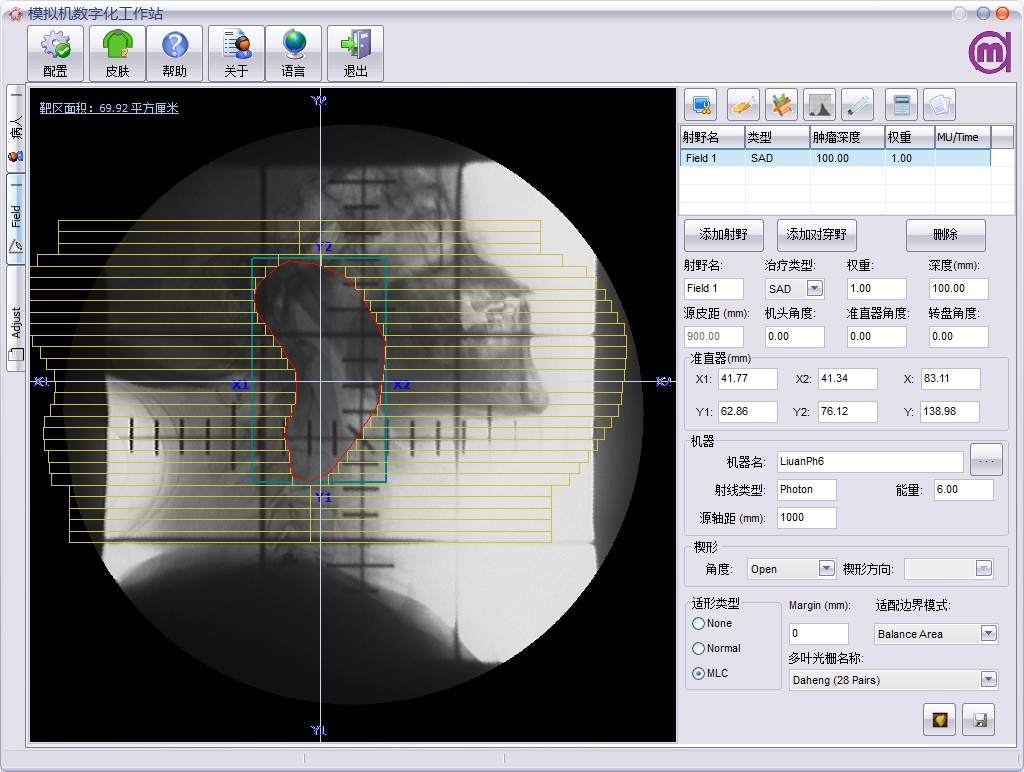
Task: Click the 关于 about icon
Action: (236, 54)
